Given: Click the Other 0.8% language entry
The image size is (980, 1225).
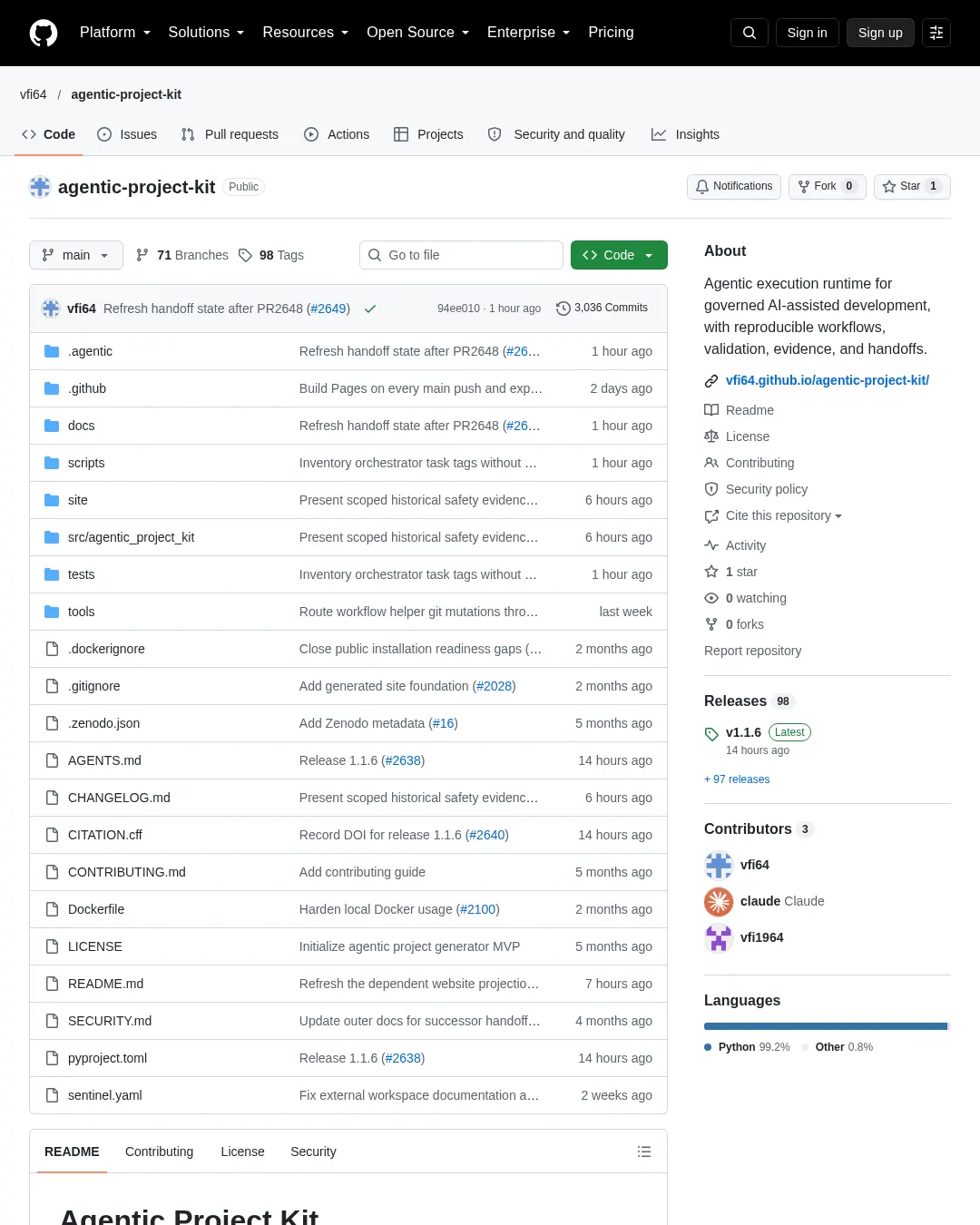Looking at the screenshot, I should pyautogui.click(x=837, y=1047).
